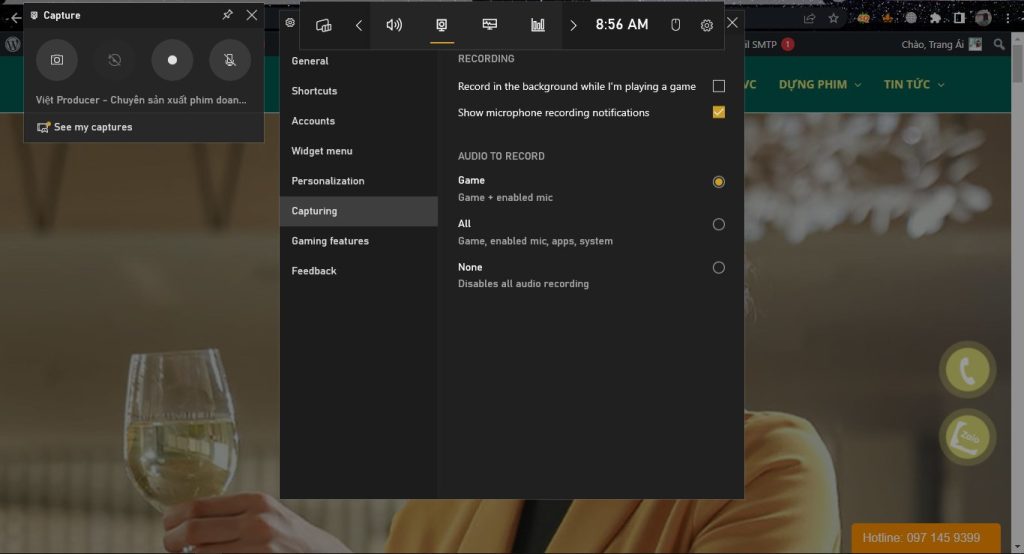Switch to Gaming features settings tab
The image size is (1024, 554).
coord(330,241)
